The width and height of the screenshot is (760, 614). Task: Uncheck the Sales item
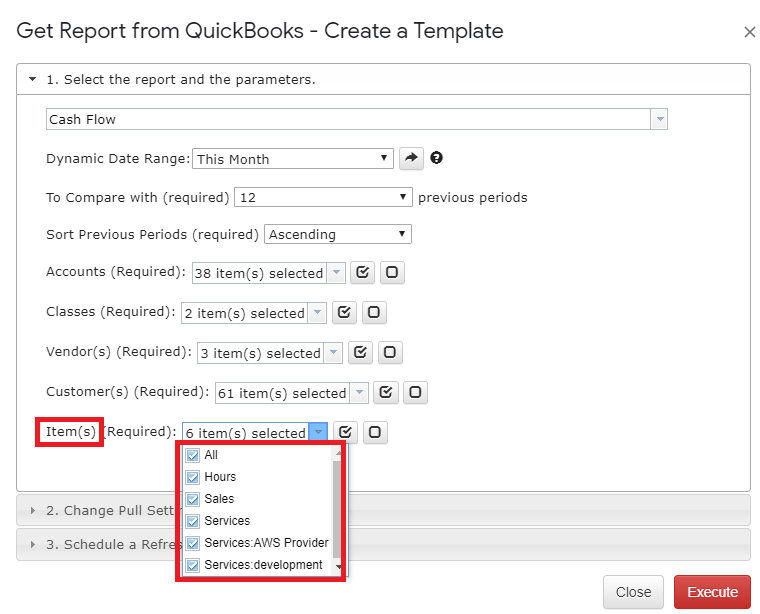tap(192, 499)
